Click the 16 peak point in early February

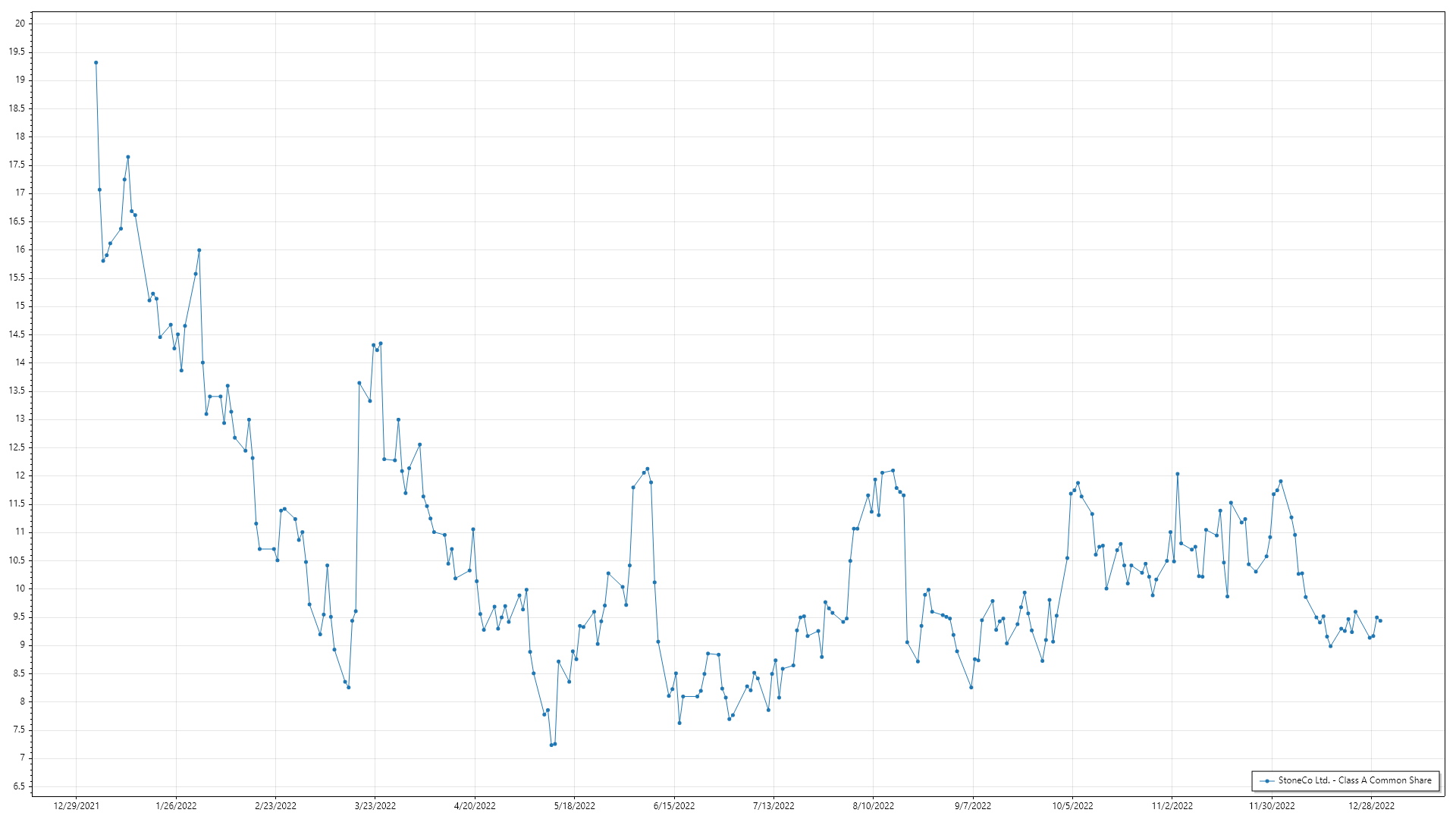(199, 250)
